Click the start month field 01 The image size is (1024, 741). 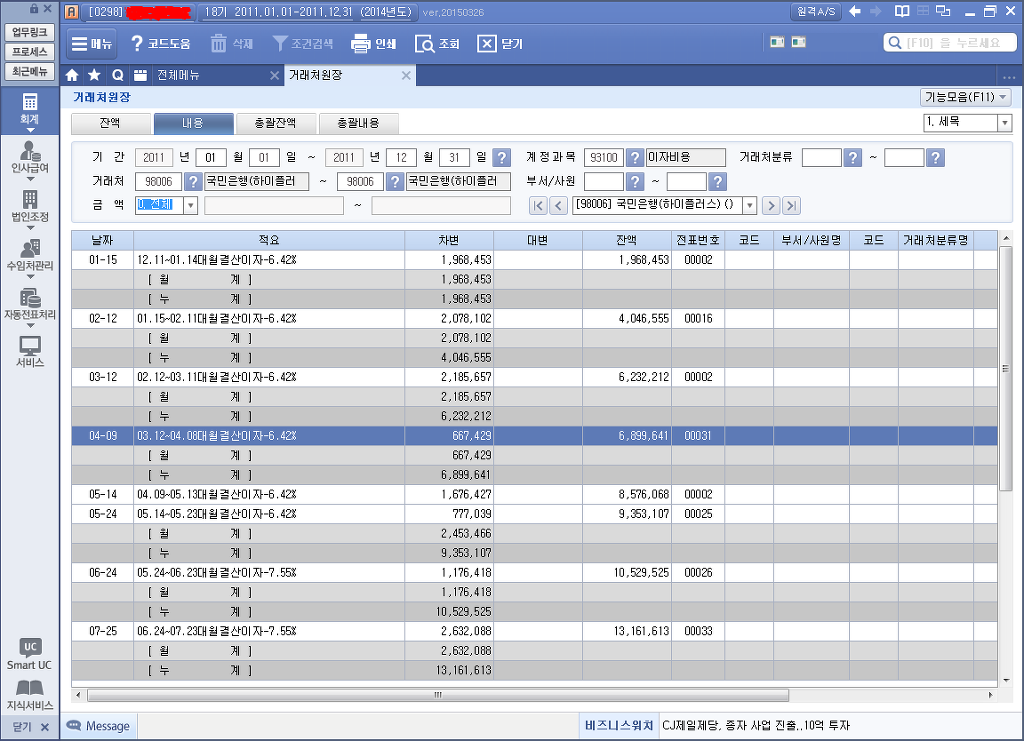pyautogui.click(x=210, y=157)
